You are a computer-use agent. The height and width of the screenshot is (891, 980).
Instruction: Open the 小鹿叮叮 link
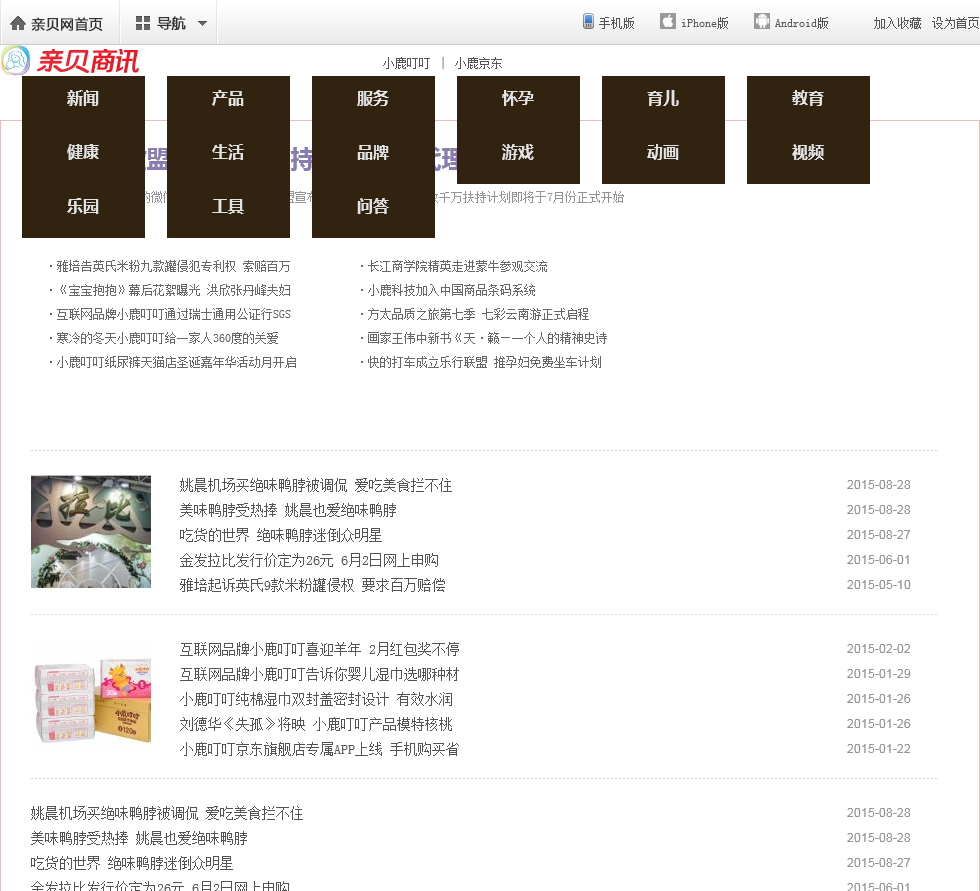click(x=406, y=63)
